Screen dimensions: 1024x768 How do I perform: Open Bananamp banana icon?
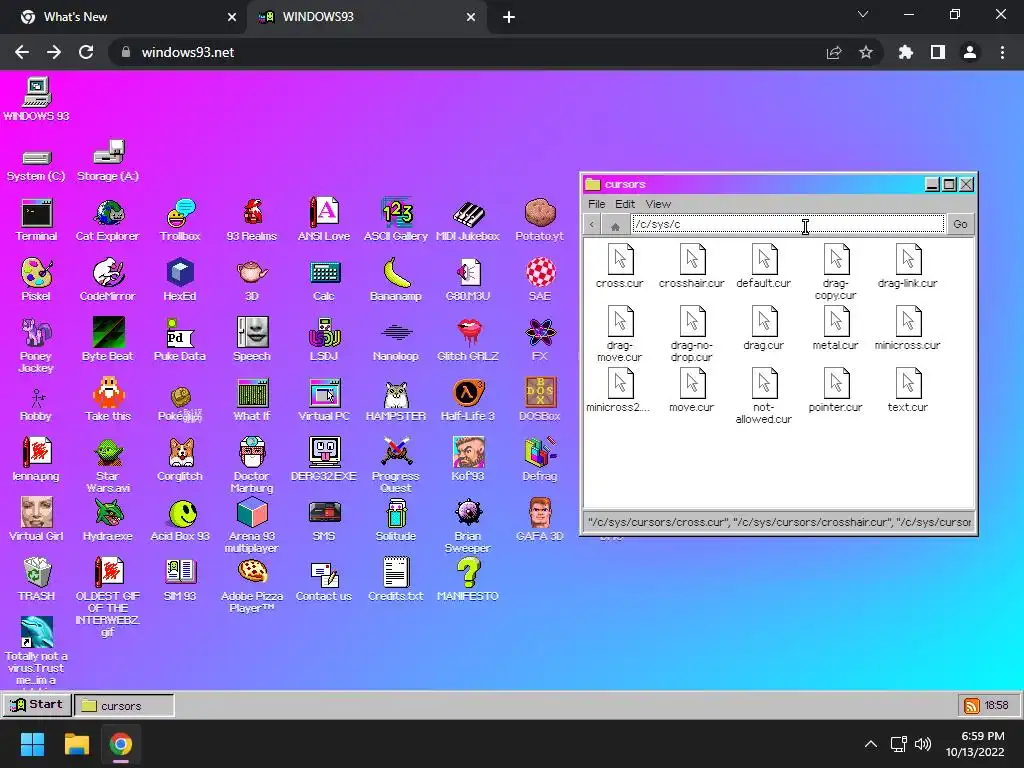(396, 280)
